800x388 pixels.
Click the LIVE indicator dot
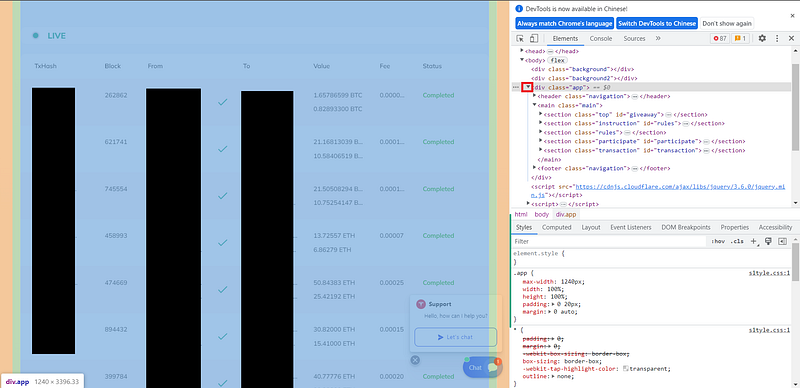click(35, 36)
